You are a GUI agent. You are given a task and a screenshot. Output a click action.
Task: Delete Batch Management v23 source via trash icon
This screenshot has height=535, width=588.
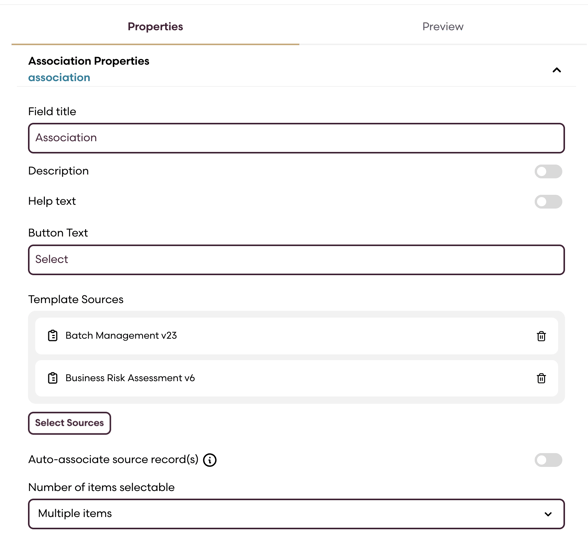(541, 336)
